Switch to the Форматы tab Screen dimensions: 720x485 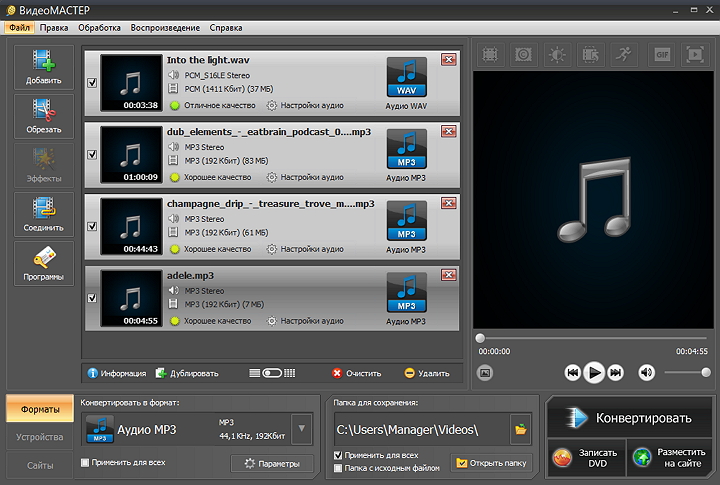tap(40, 408)
